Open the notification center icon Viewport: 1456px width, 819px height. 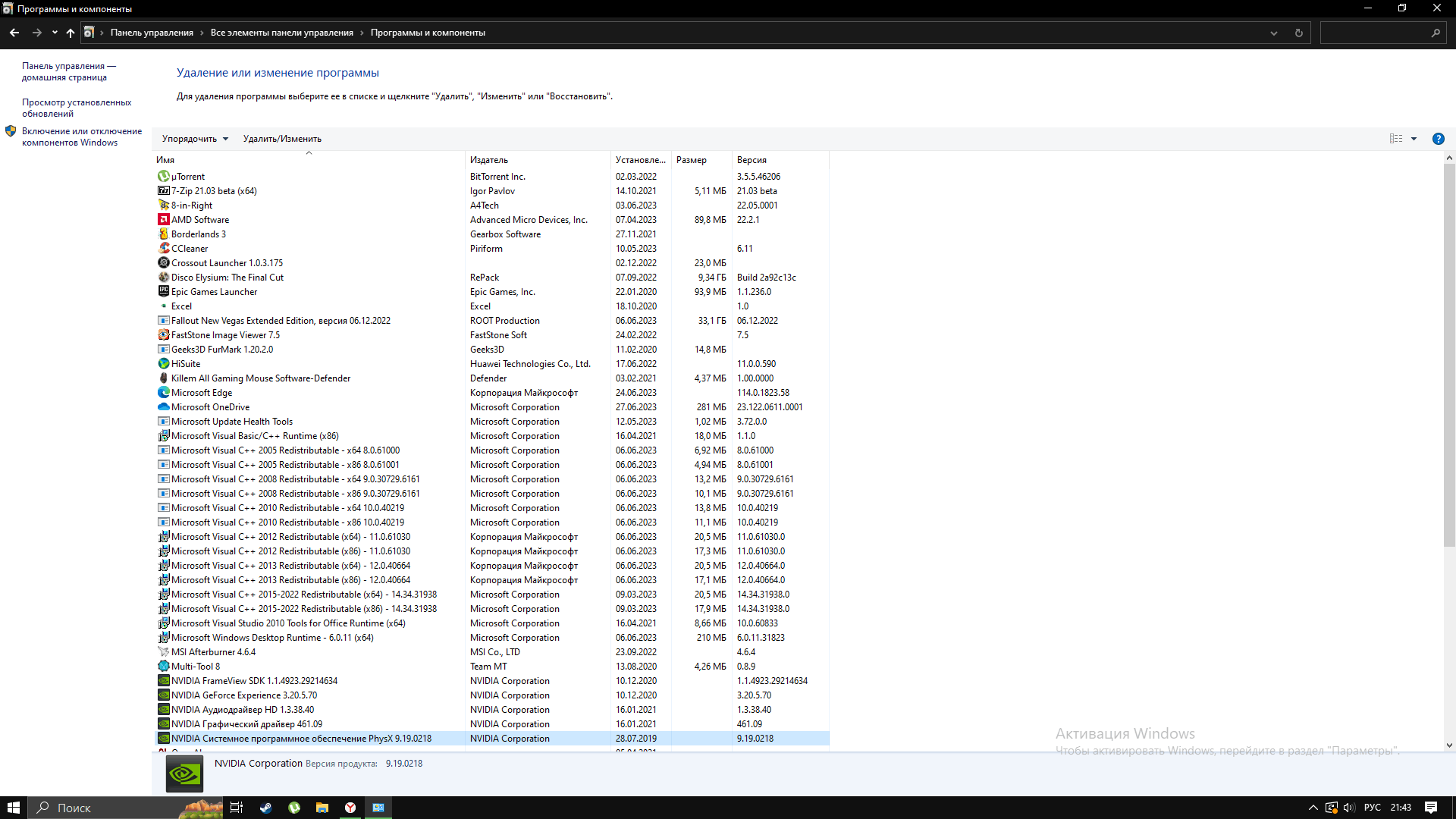click(1431, 808)
